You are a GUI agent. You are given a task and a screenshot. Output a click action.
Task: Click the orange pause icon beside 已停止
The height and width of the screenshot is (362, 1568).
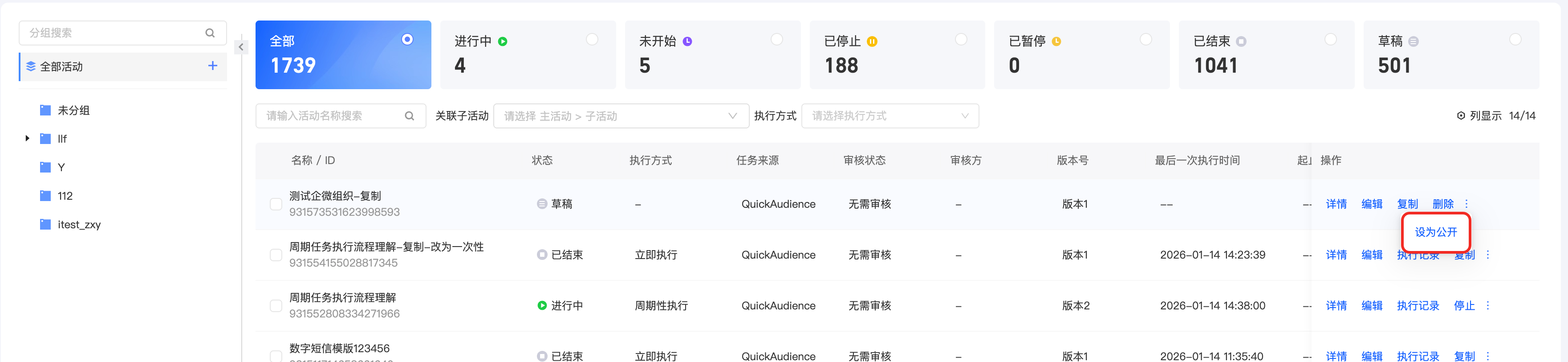point(872,41)
